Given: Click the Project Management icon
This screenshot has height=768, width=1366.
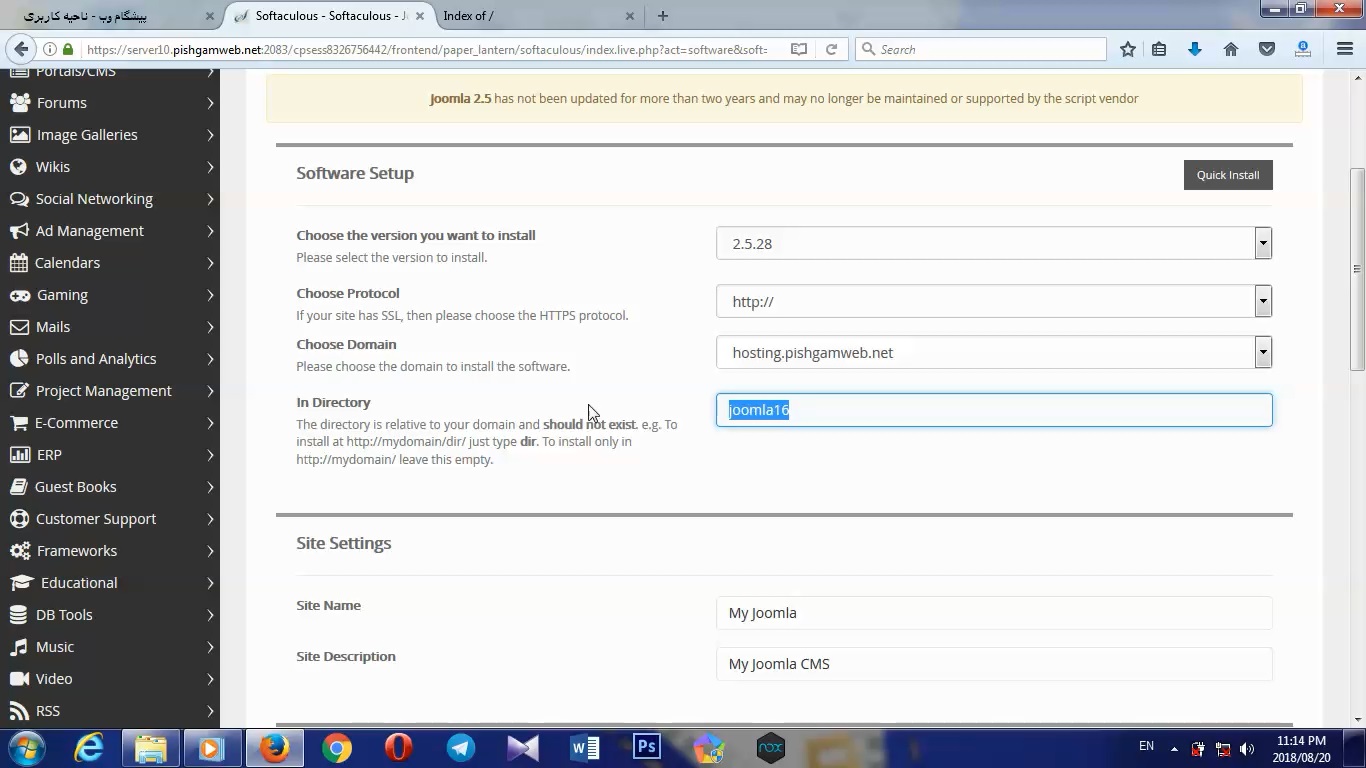Looking at the screenshot, I should coord(18,391).
